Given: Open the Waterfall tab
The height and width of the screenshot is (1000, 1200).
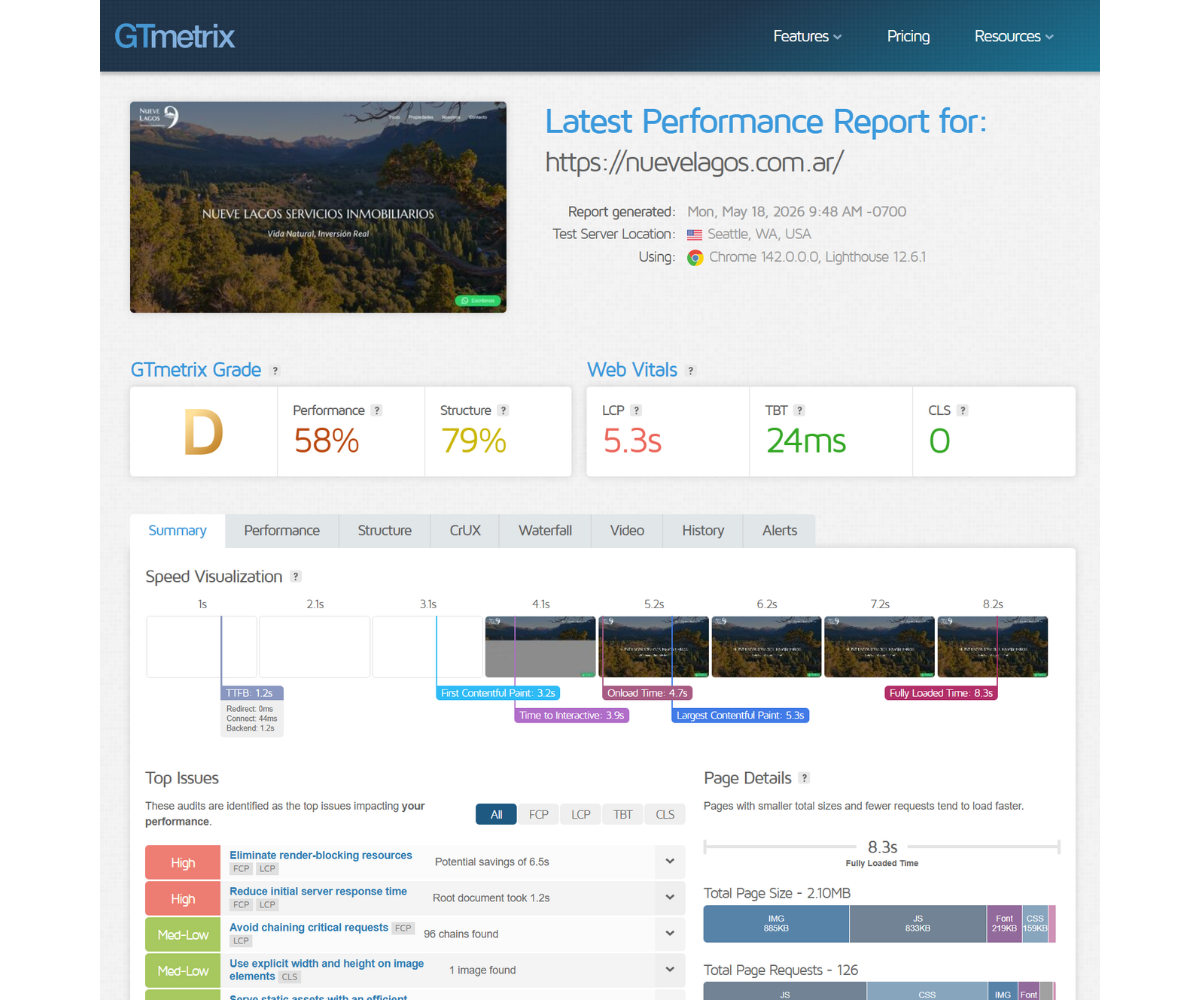Looking at the screenshot, I should pos(545,530).
